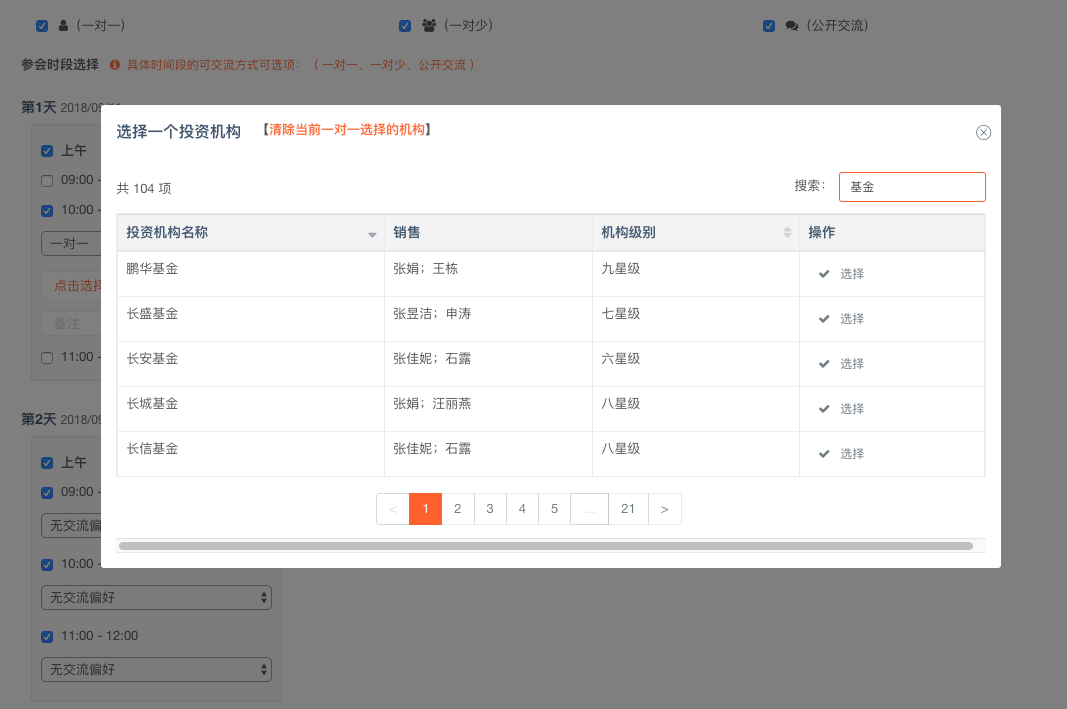Screen dimensions: 1067x709
Task: Click the 点击选择 link in day 1
Action: click(78, 286)
